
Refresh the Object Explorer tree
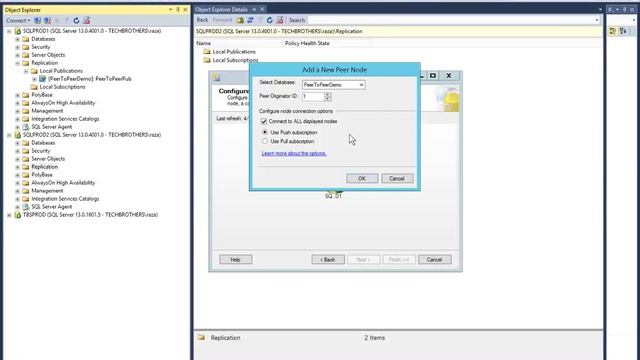point(76,20)
